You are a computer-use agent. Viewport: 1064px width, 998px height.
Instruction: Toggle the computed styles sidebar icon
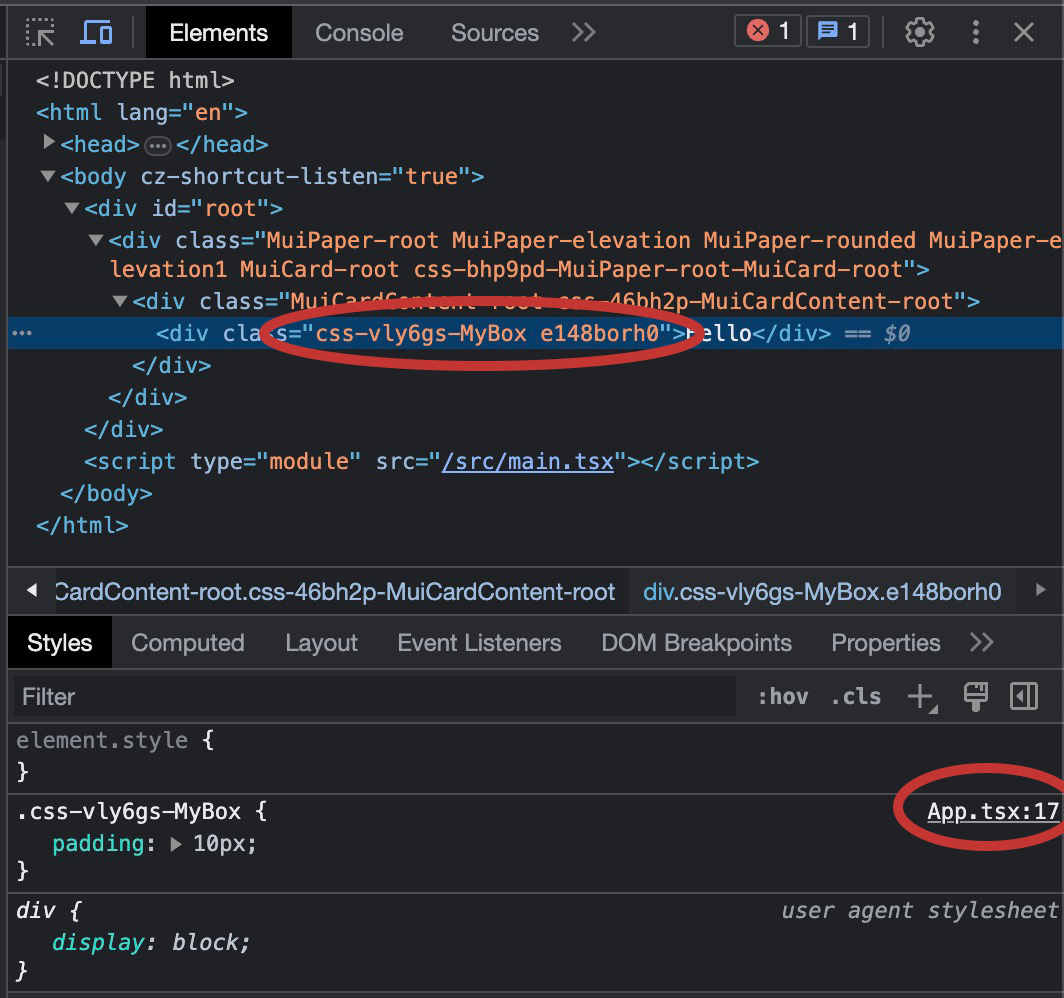click(1023, 696)
